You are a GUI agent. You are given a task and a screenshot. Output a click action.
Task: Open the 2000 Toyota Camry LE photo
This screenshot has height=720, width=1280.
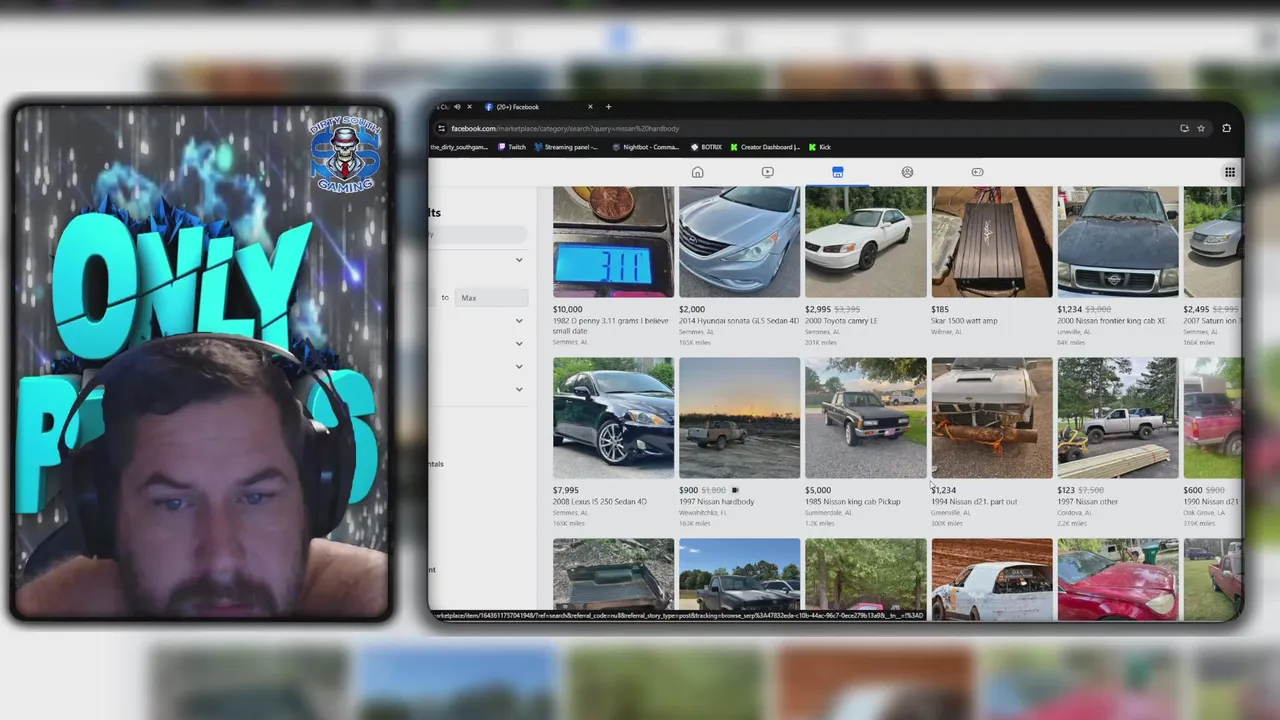865,242
